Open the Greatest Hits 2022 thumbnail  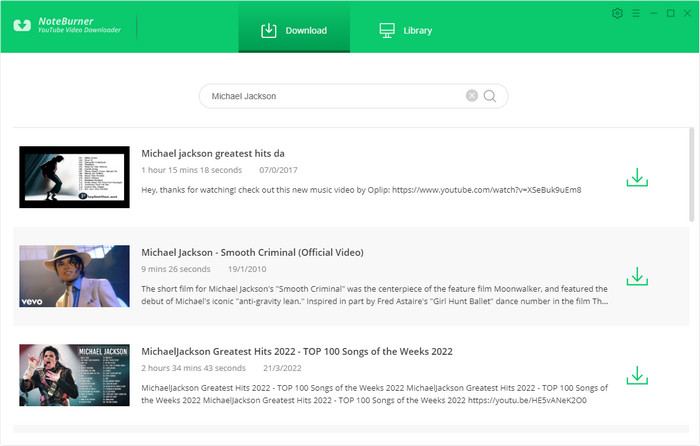tap(75, 375)
